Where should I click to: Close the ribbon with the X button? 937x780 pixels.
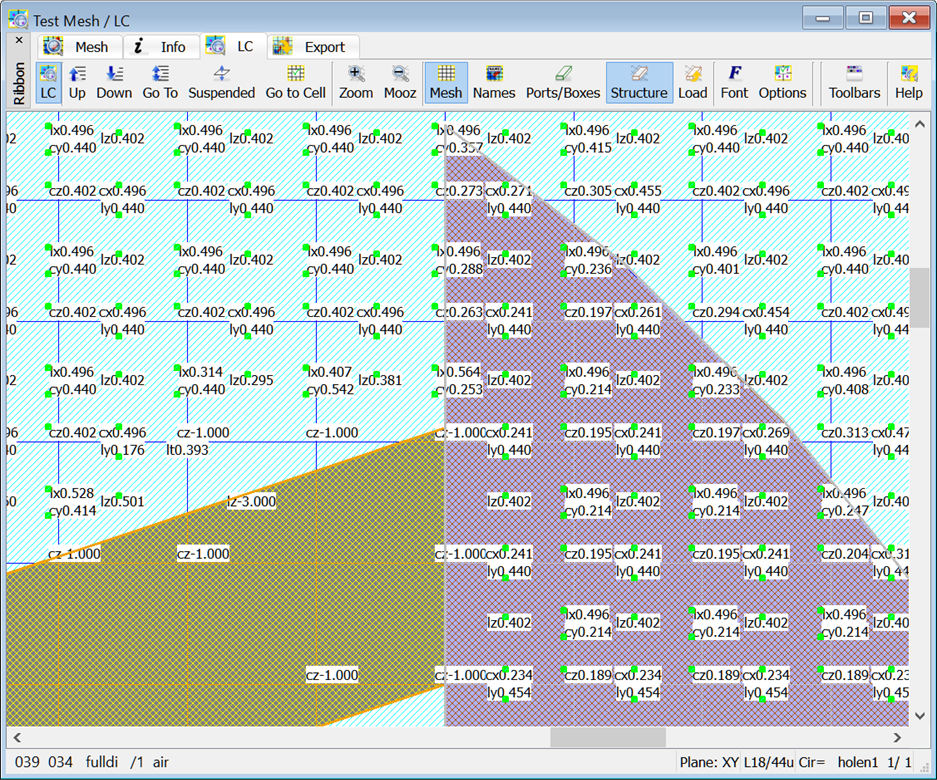[19, 40]
